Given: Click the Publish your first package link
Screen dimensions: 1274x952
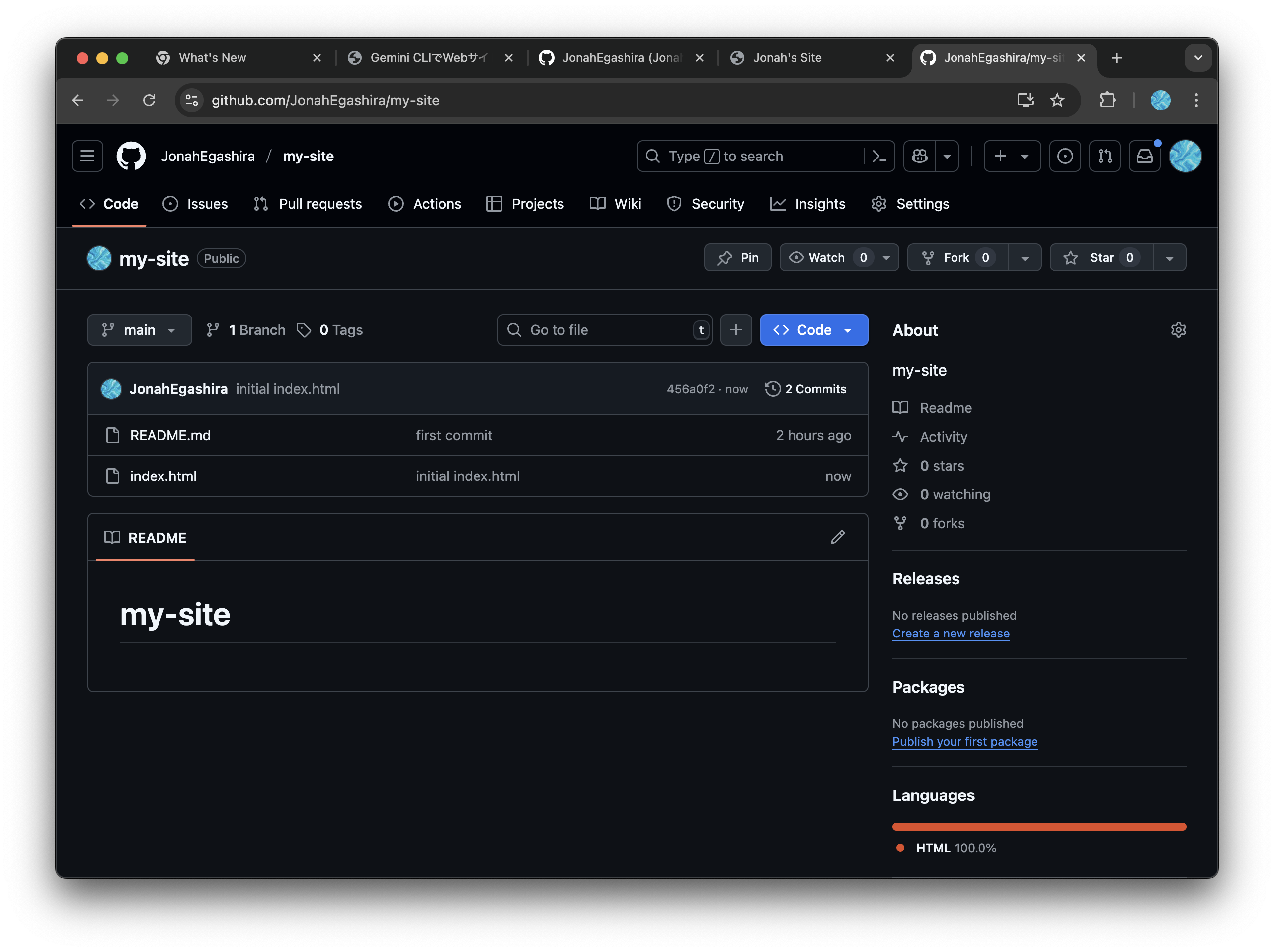Looking at the screenshot, I should point(964,742).
